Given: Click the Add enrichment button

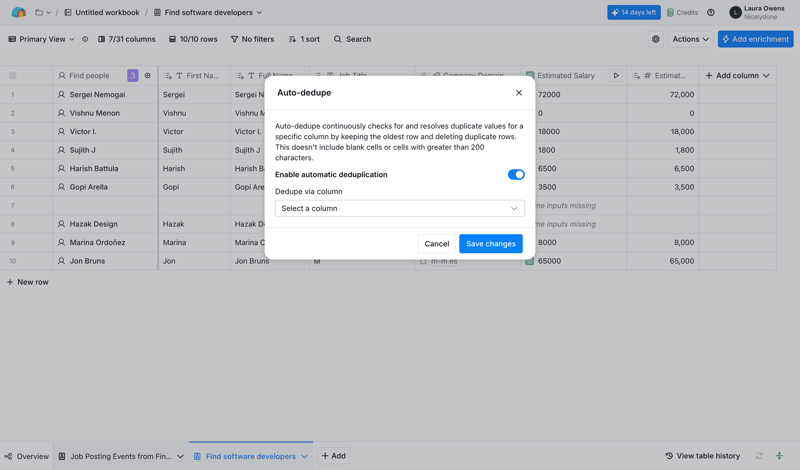Looking at the screenshot, I should point(756,39).
